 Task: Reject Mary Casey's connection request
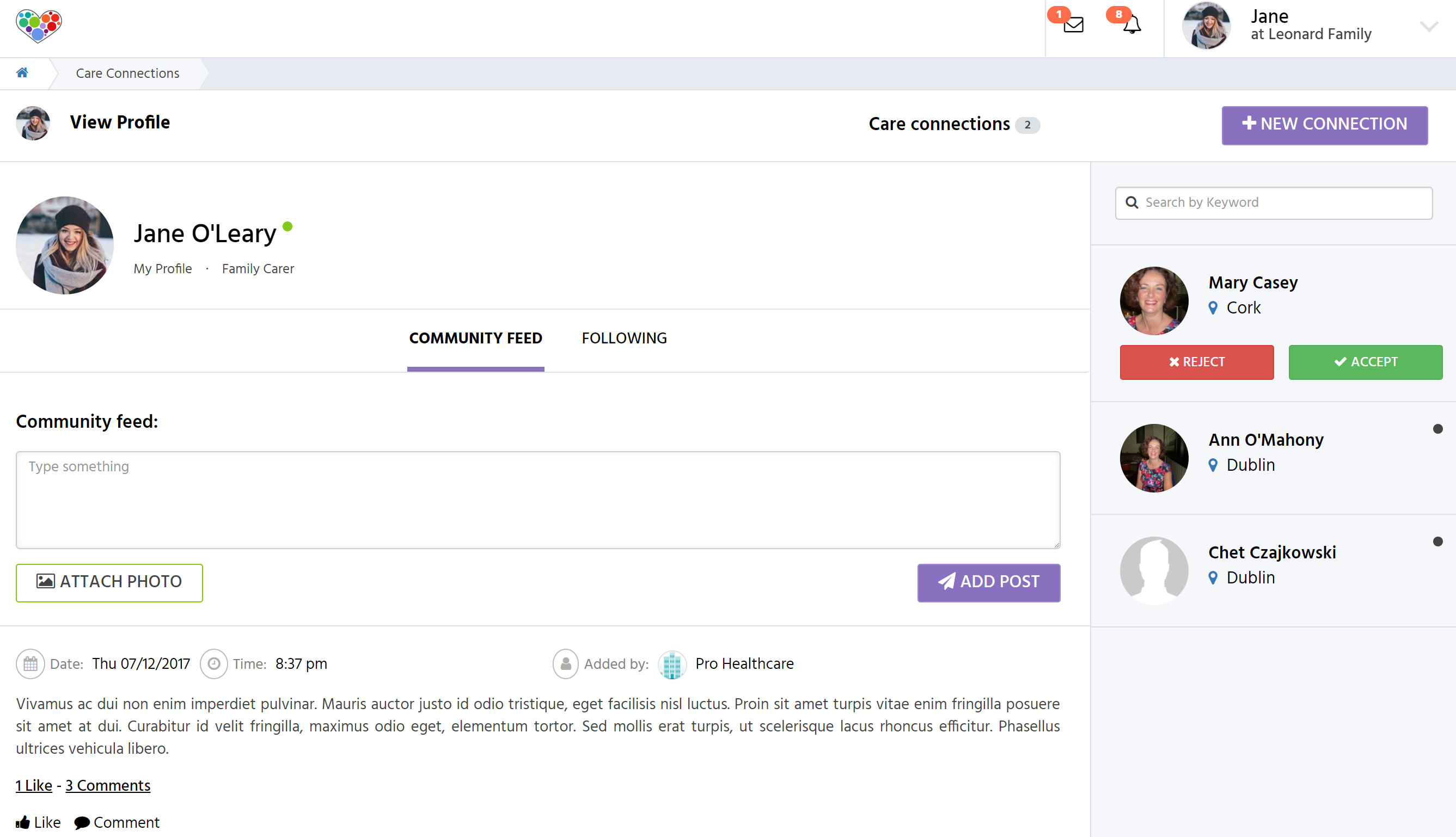[x=1197, y=362]
